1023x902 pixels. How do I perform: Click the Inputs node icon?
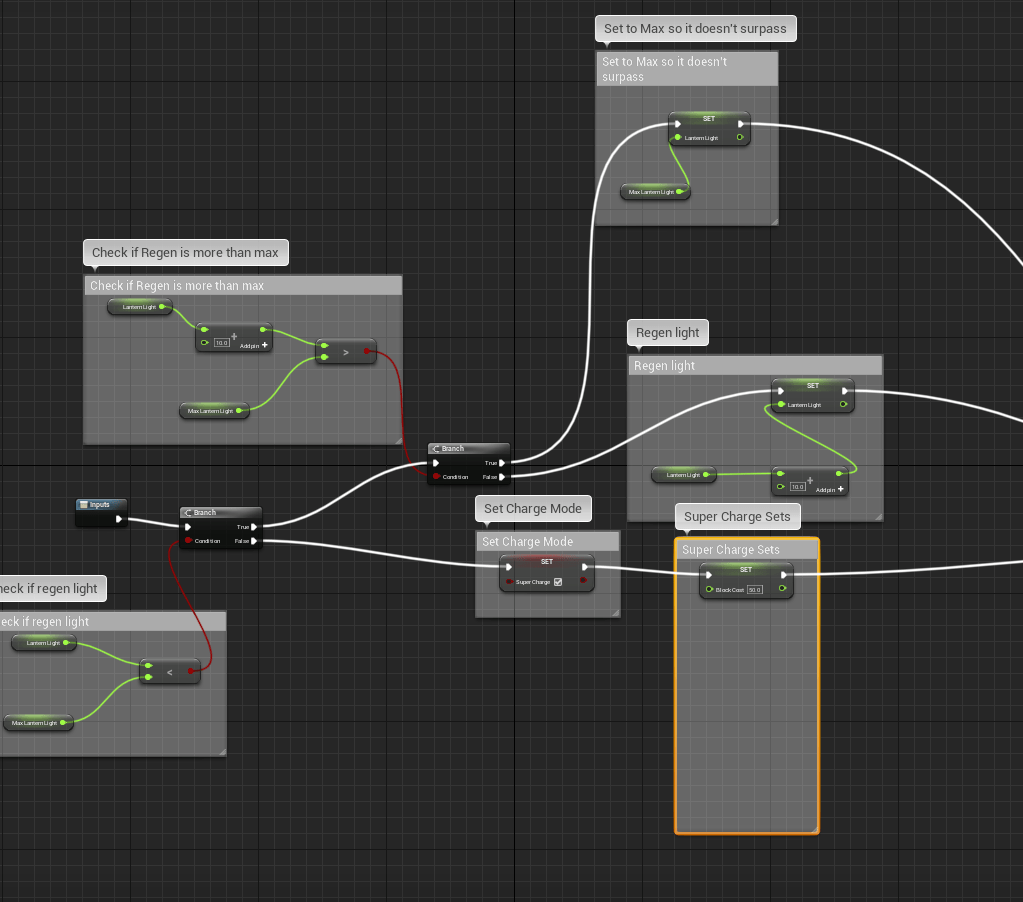[84, 505]
